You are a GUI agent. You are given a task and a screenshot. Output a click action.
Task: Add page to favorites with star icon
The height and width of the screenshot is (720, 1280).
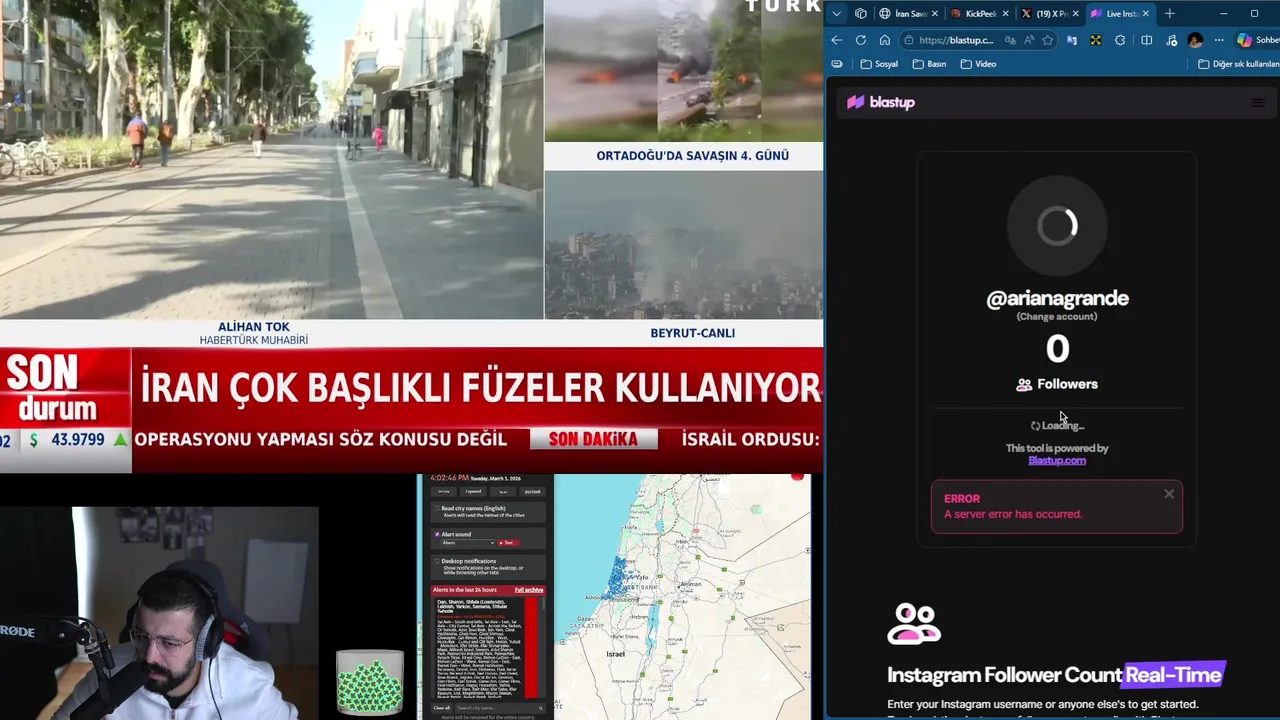pyautogui.click(x=1047, y=40)
